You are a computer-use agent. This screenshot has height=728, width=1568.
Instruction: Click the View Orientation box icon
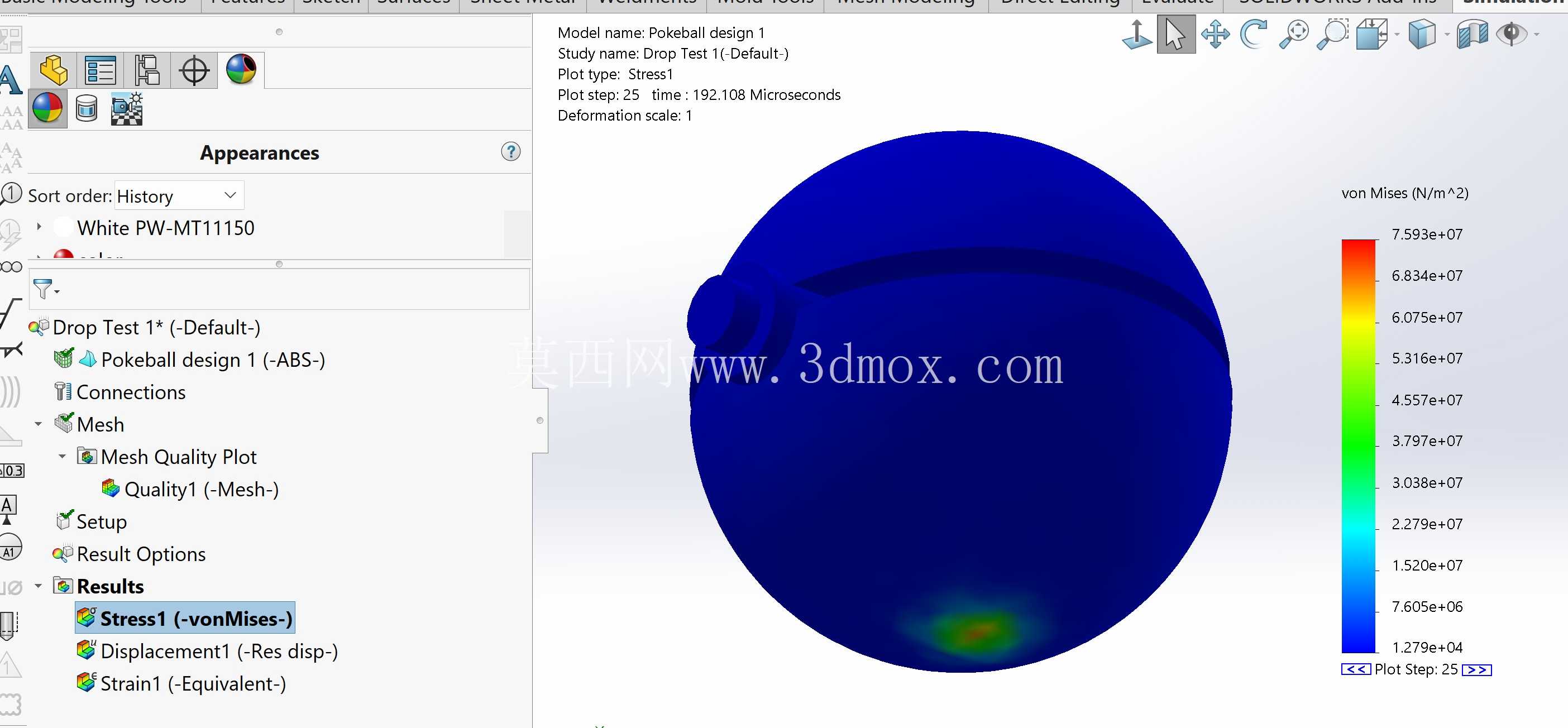tap(1372, 34)
